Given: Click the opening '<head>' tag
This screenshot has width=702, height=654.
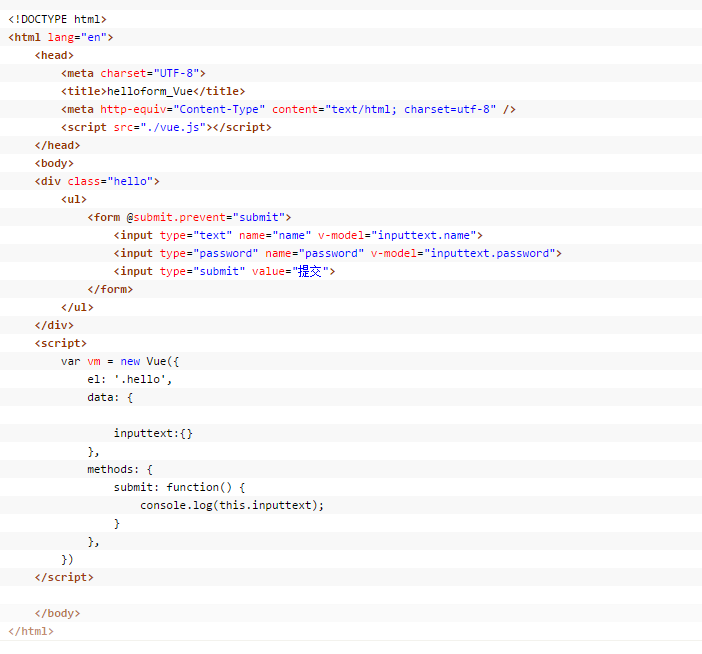Looking at the screenshot, I should pos(54,56).
